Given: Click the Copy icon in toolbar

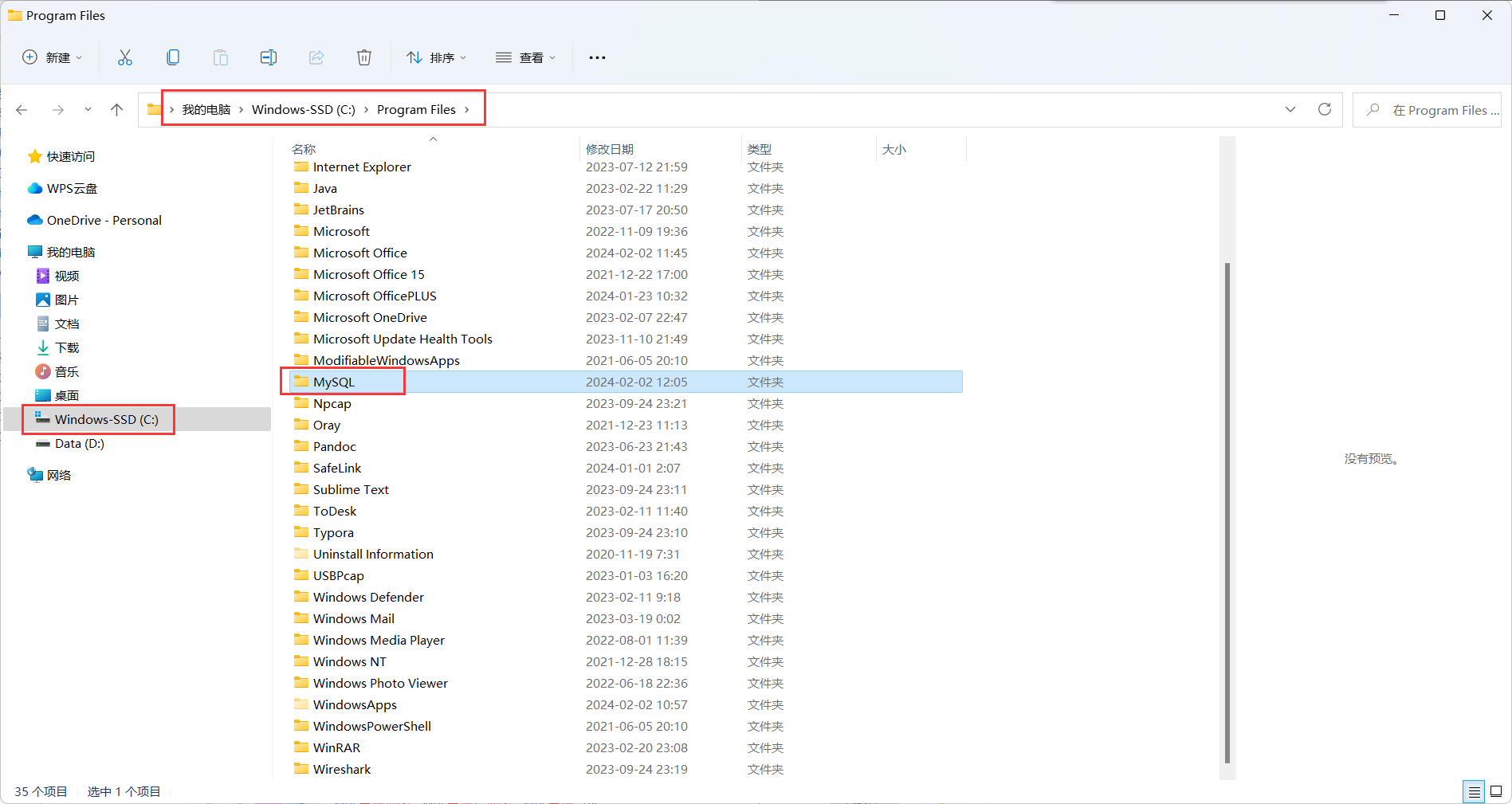Looking at the screenshot, I should pyautogui.click(x=173, y=57).
